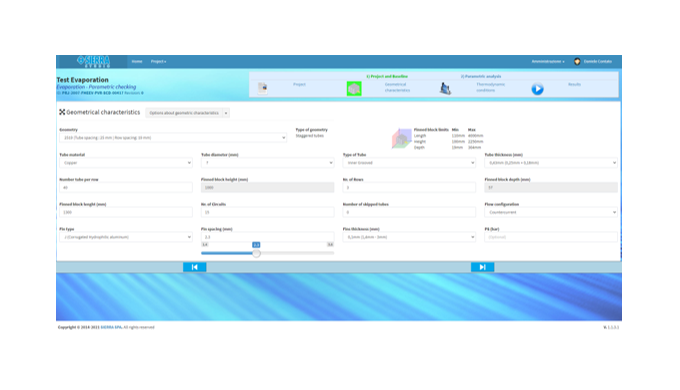680x390 pixels.
Task: Go to Thermodynamic conditions step label
Action: point(490,88)
